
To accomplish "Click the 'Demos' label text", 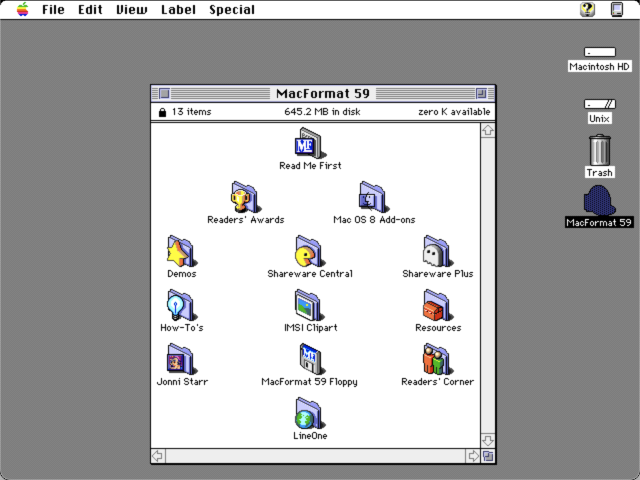I will 182,274.
